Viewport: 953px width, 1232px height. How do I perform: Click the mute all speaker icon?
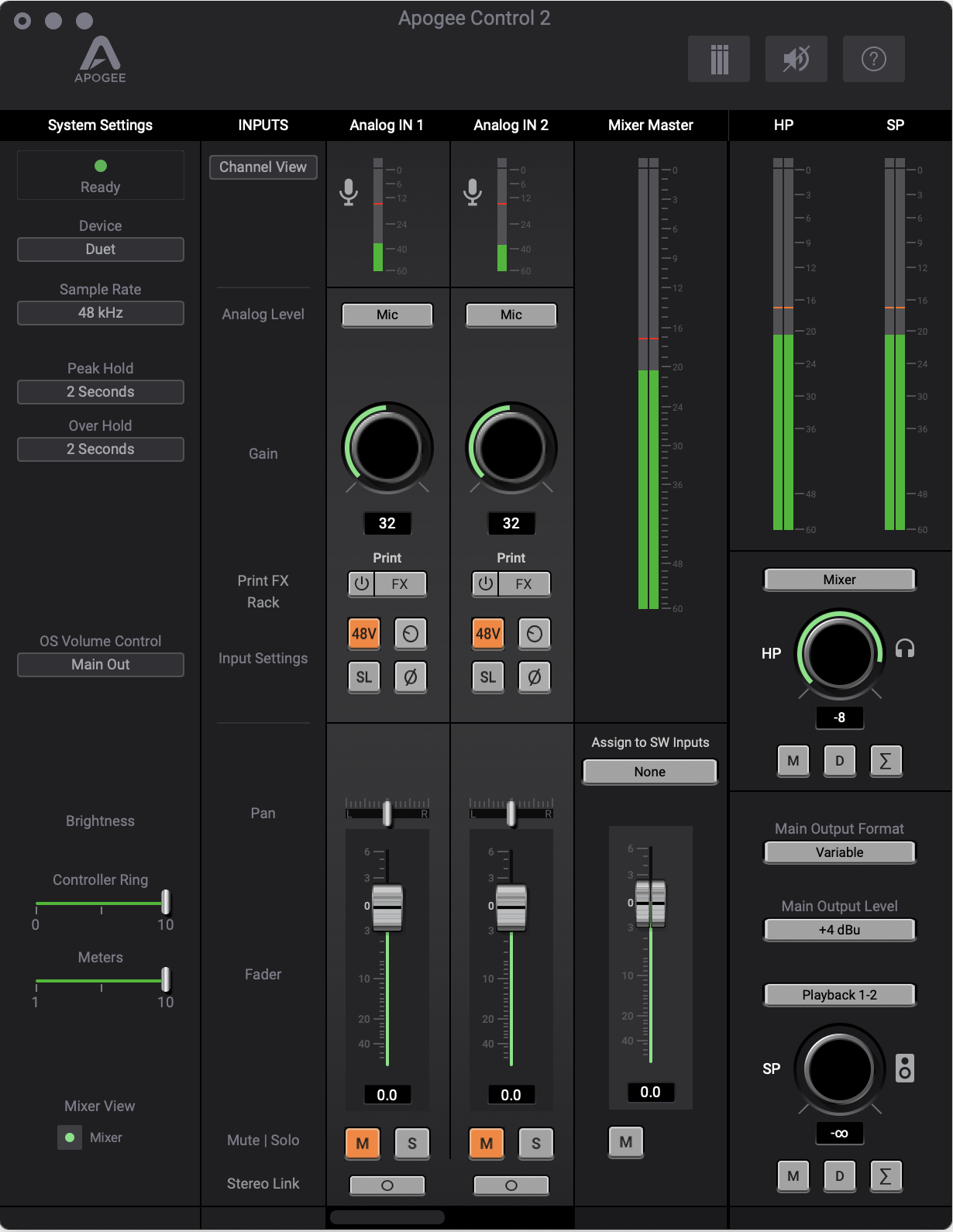tap(796, 59)
